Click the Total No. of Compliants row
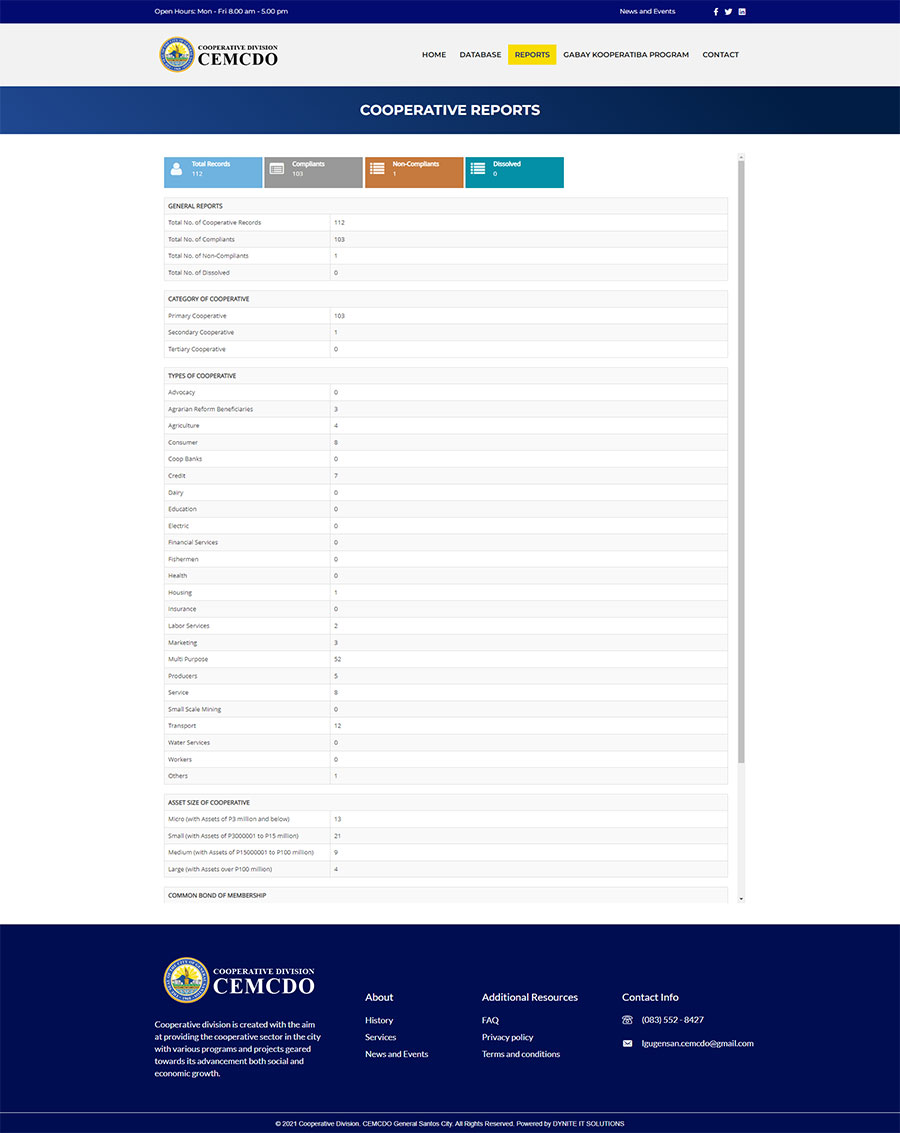900x1133 pixels. (x=446, y=239)
